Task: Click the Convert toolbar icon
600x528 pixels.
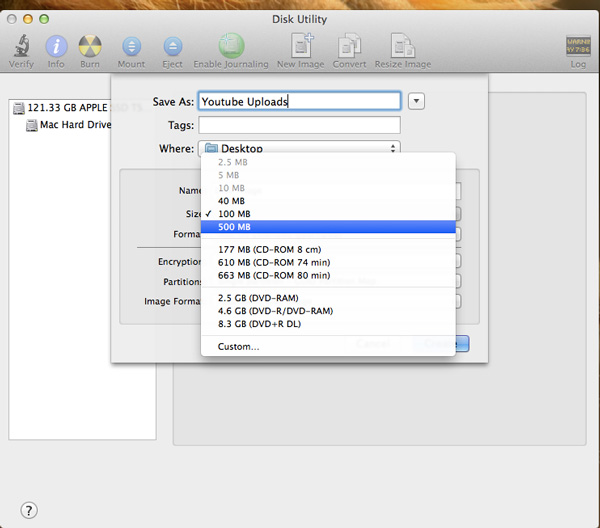Action: click(x=349, y=46)
